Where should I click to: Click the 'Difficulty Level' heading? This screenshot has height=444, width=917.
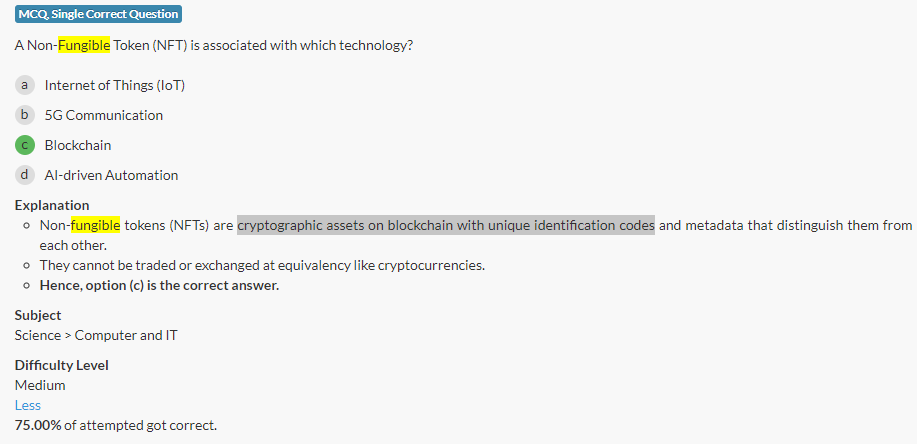(61, 365)
